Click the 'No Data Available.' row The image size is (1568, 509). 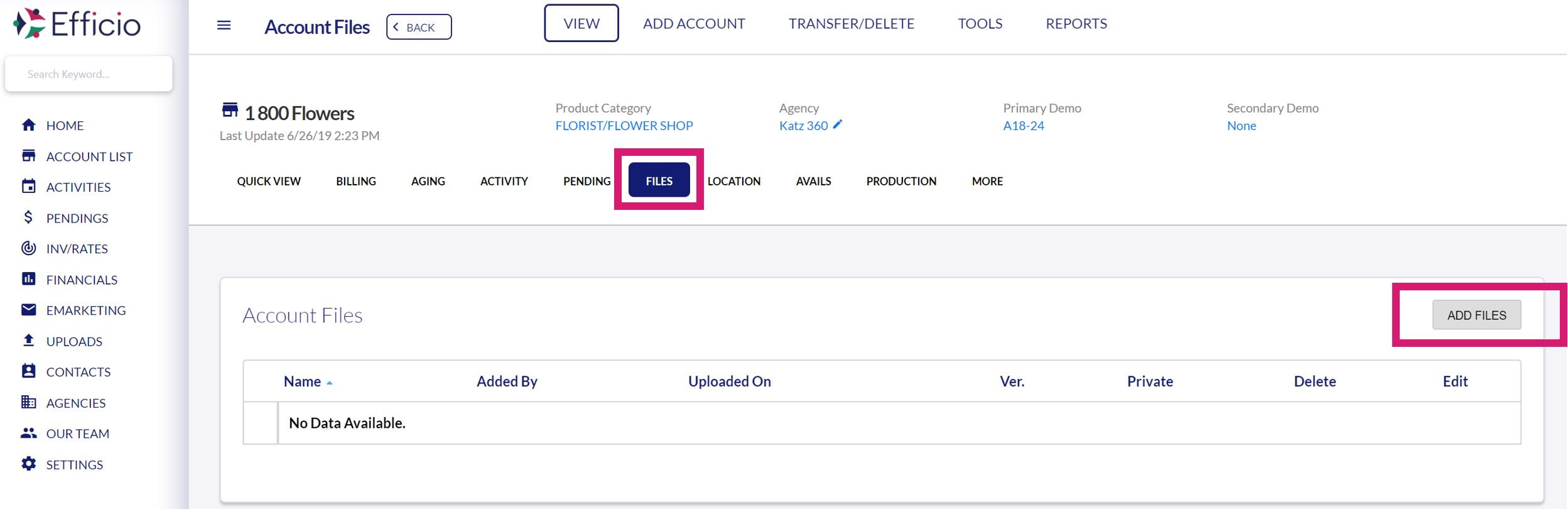pyautogui.click(x=882, y=423)
